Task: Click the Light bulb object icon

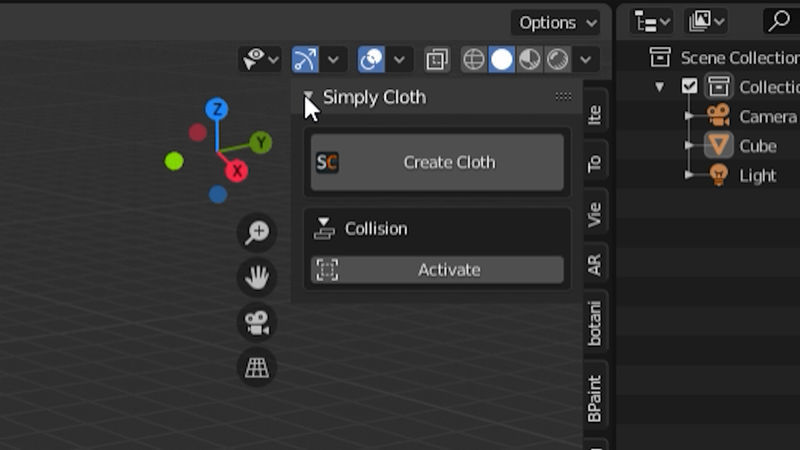Action: coord(718,175)
